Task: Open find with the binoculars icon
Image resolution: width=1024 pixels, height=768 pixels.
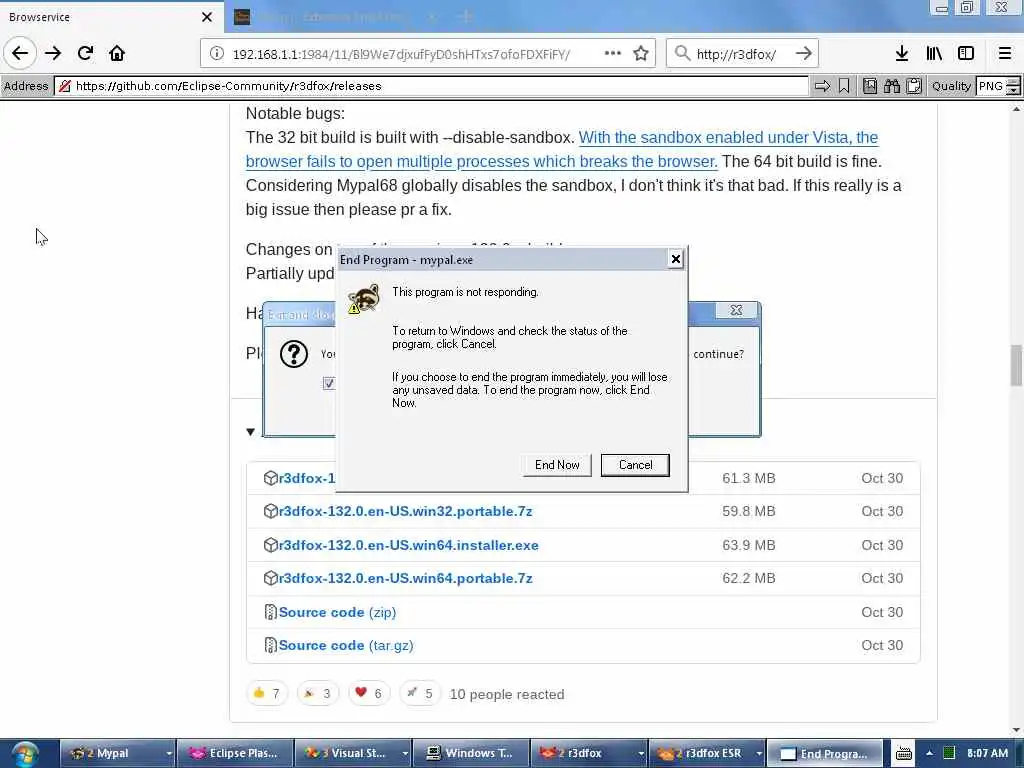Action: pyautogui.click(x=891, y=86)
